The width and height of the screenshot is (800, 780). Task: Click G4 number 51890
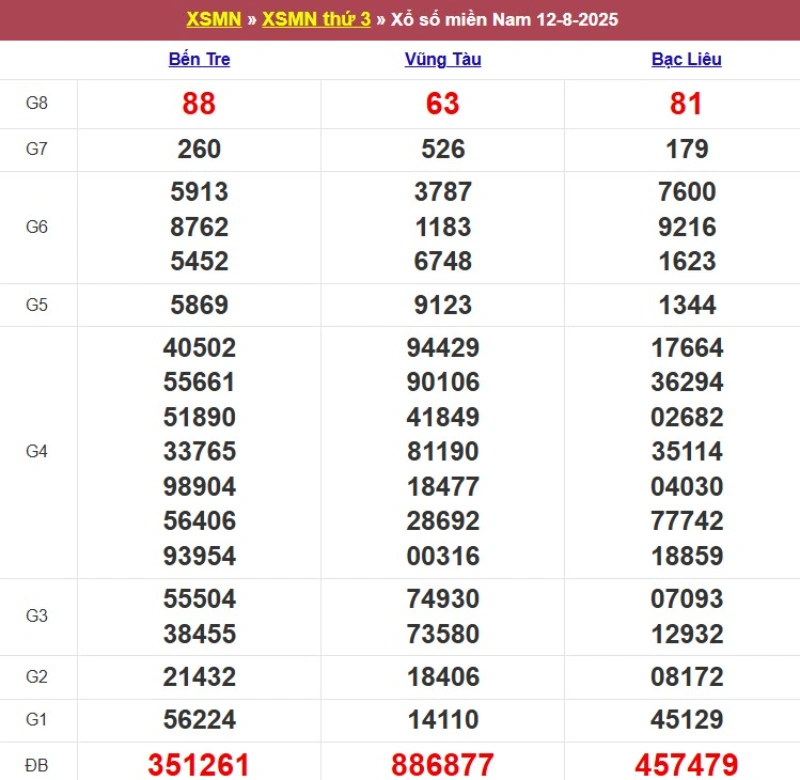click(x=199, y=417)
